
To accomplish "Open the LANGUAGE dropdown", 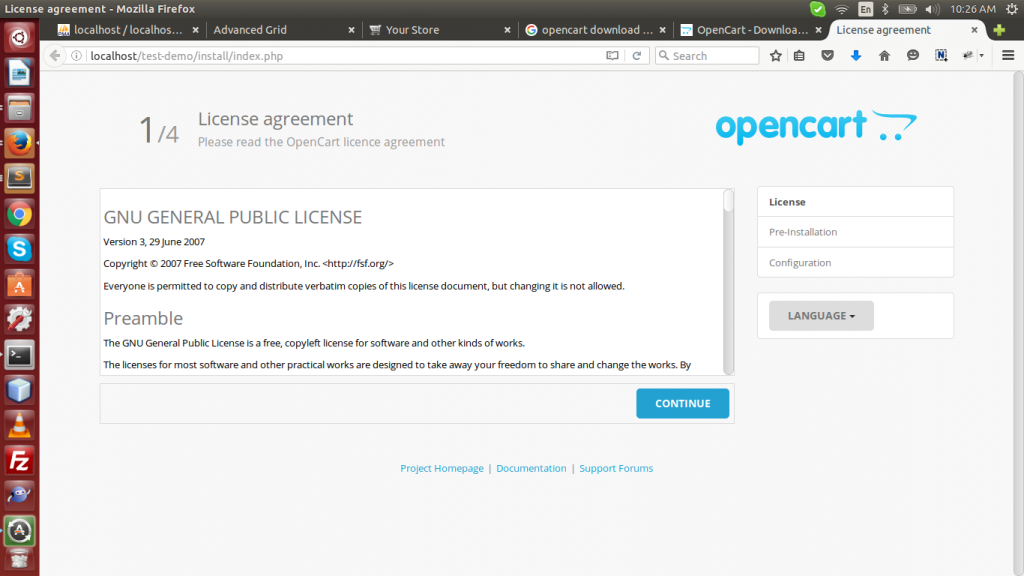I will click(x=821, y=315).
